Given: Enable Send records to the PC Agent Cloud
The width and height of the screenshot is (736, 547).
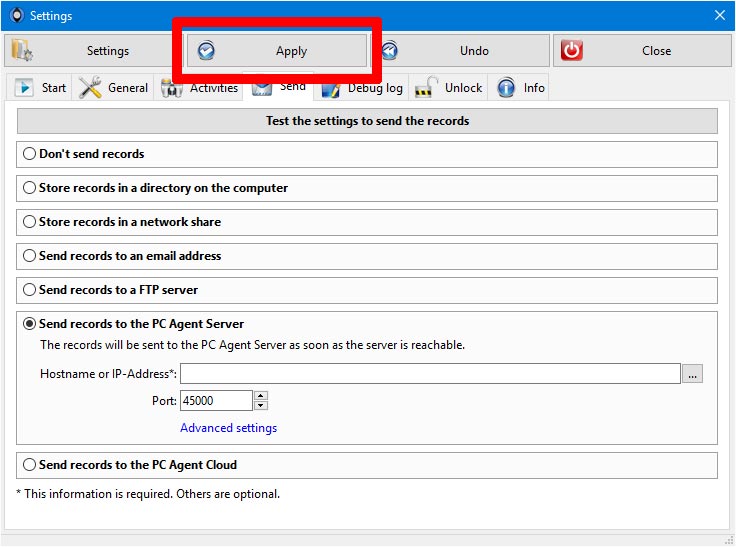Looking at the screenshot, I should (x=30, y=465).
